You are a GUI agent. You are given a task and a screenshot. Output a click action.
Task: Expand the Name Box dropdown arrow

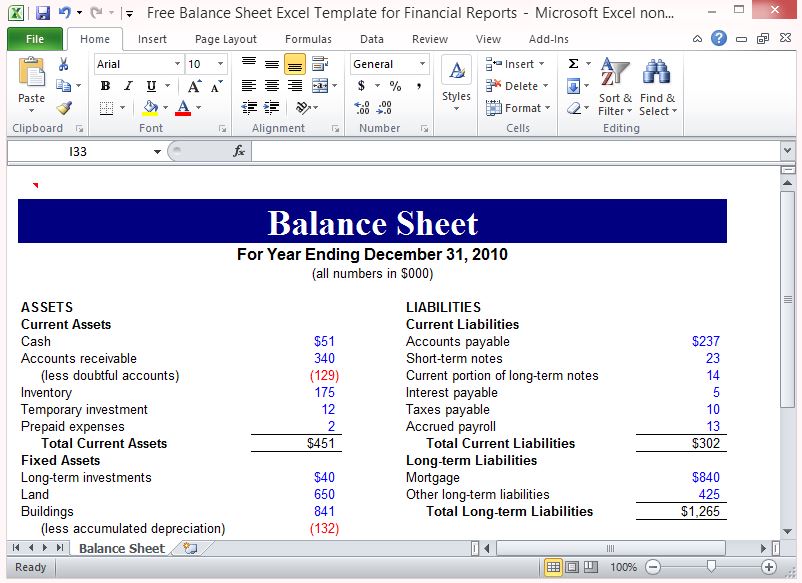157,151
